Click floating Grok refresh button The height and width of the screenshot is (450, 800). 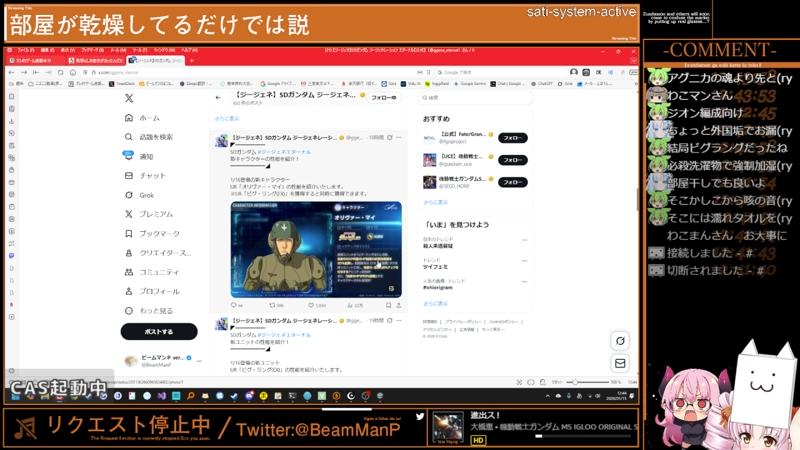click(x=620, y=341)
